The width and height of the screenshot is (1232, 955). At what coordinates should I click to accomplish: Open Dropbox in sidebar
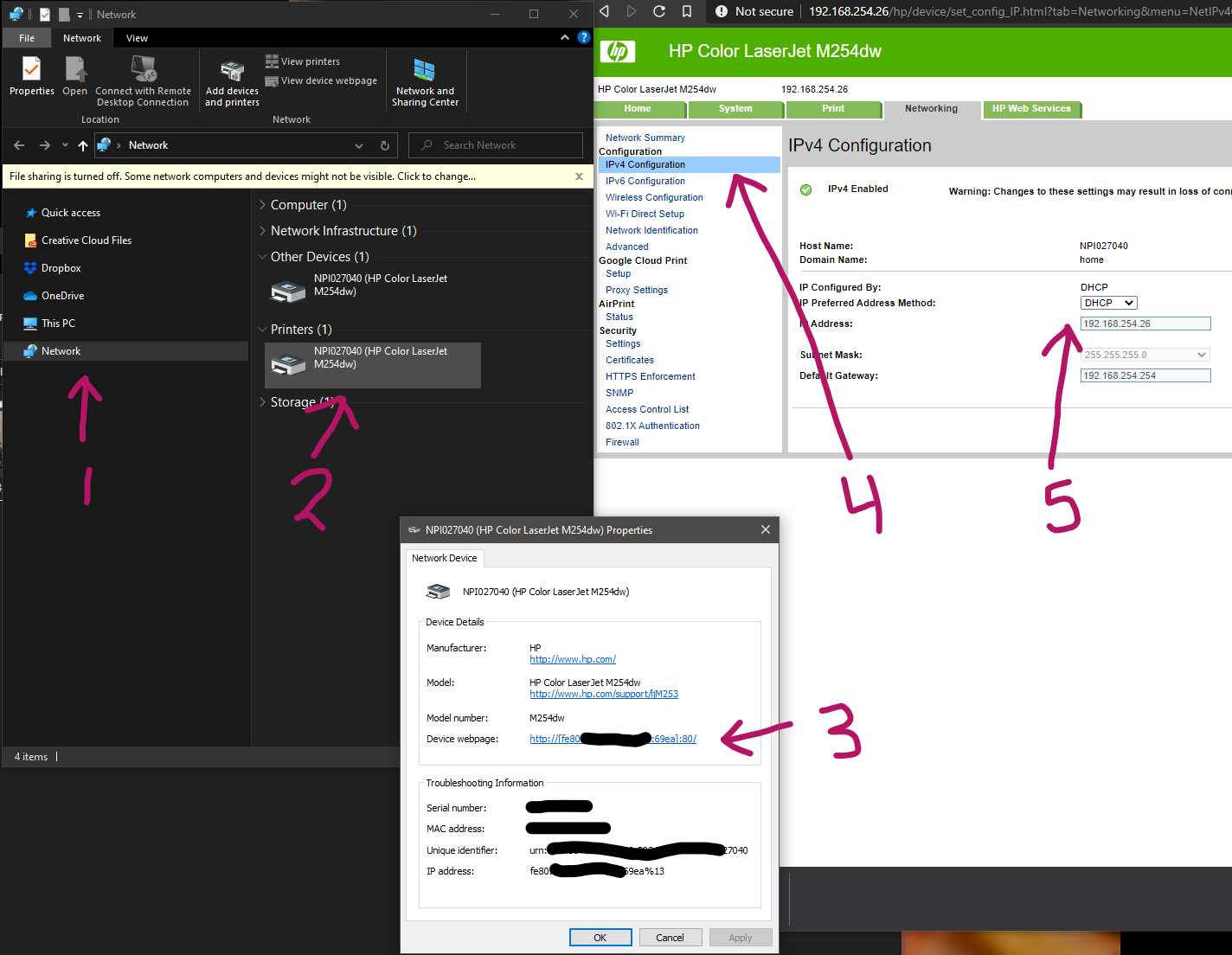point(61,268)
